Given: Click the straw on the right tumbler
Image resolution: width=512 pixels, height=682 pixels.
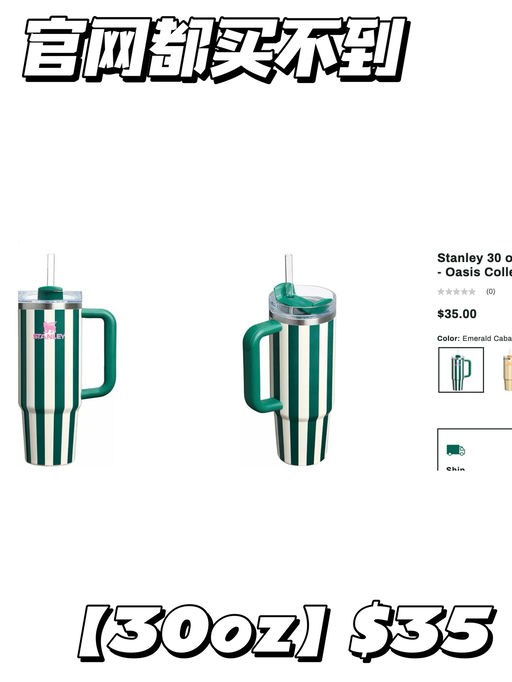Looking at the screenshot, I should pyautogui.click(x=289, y=269).
